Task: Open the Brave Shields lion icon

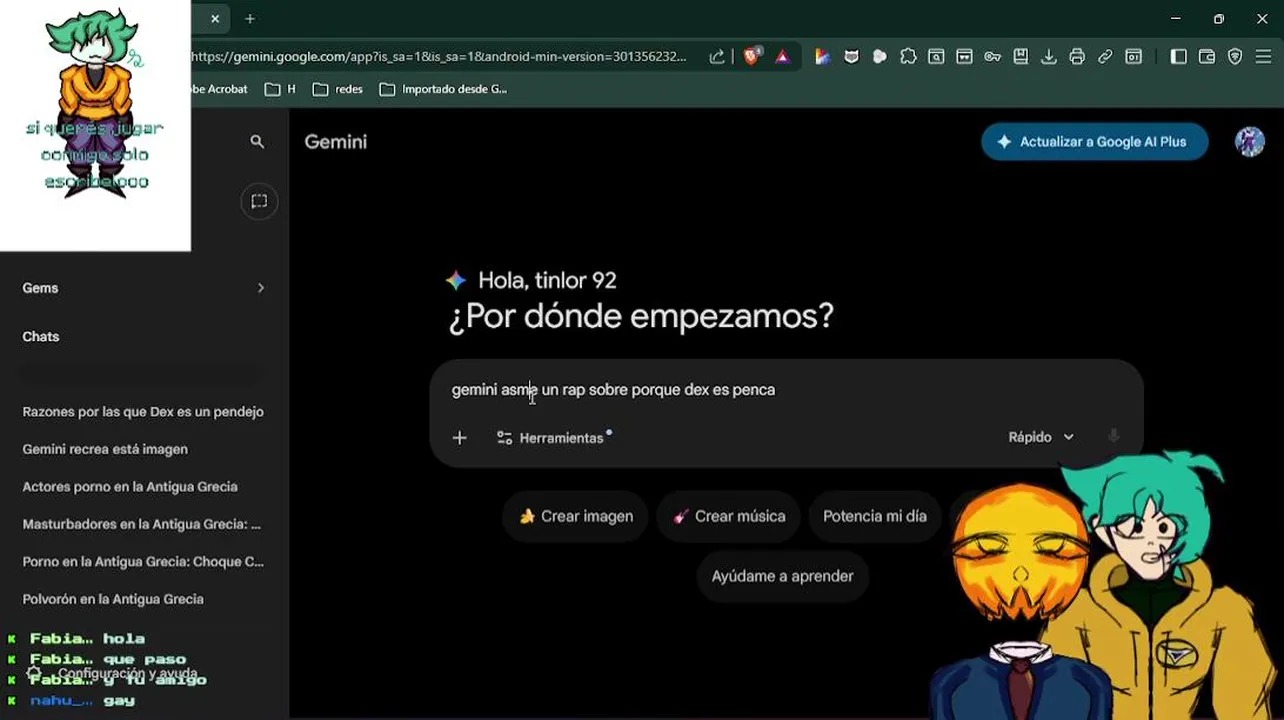Action: (752, 57)
